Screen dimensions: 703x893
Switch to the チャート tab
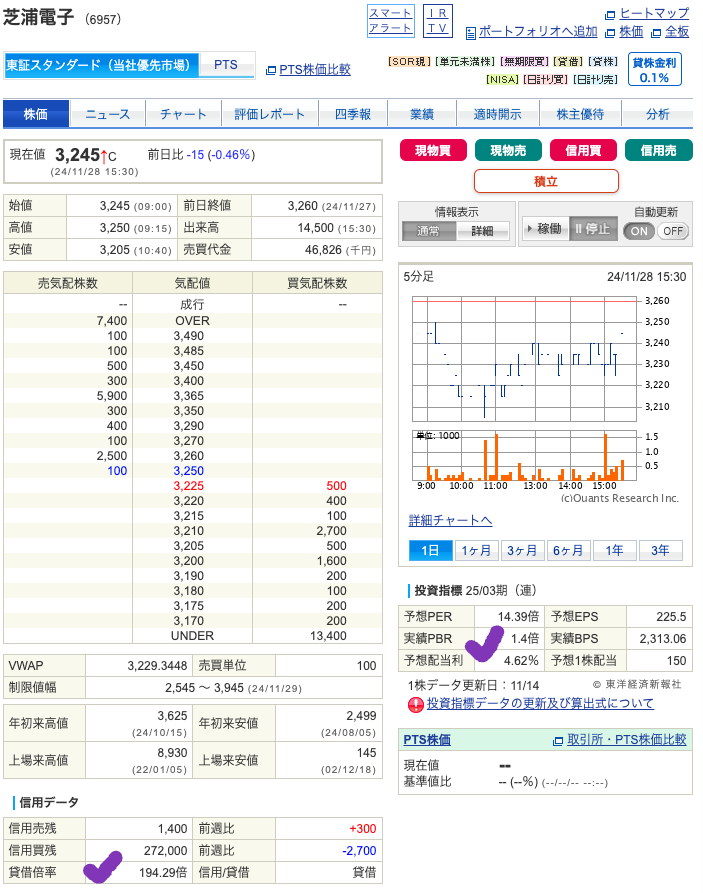tap(183, 114)
